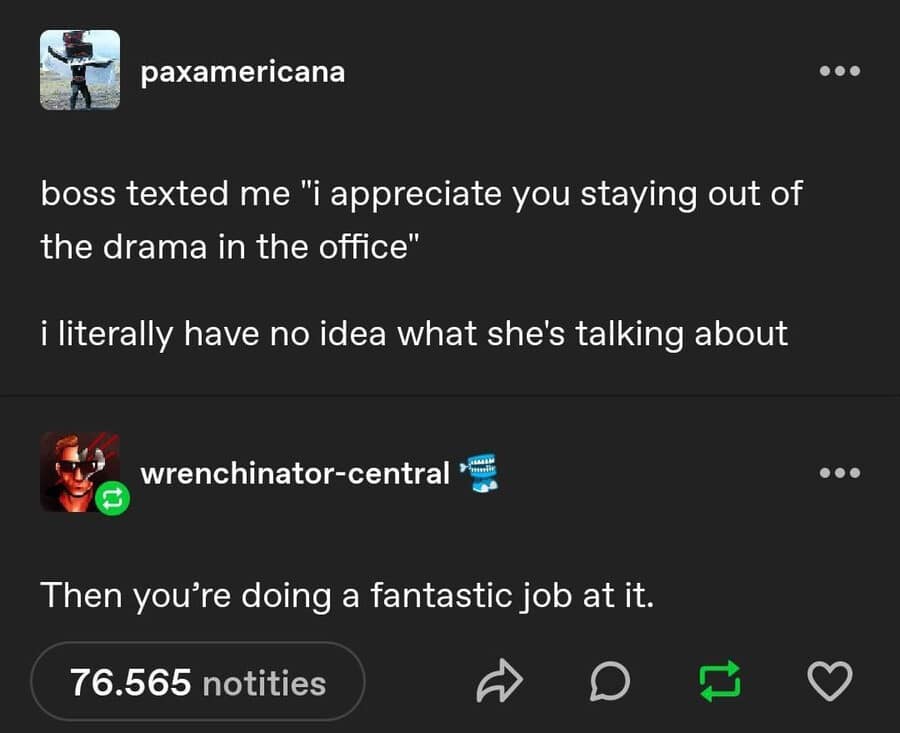Like the post by tapping the heart icon
Image resolution: width=900 pixels, height=733 pixels.
click(x=830, y=681)
